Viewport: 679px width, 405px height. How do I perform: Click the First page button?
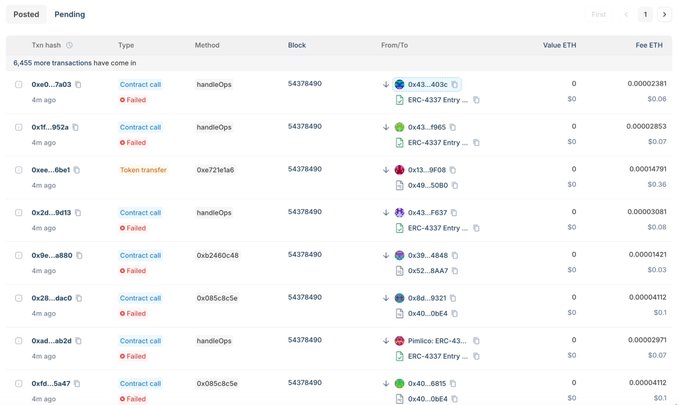[x=598, y=15]
